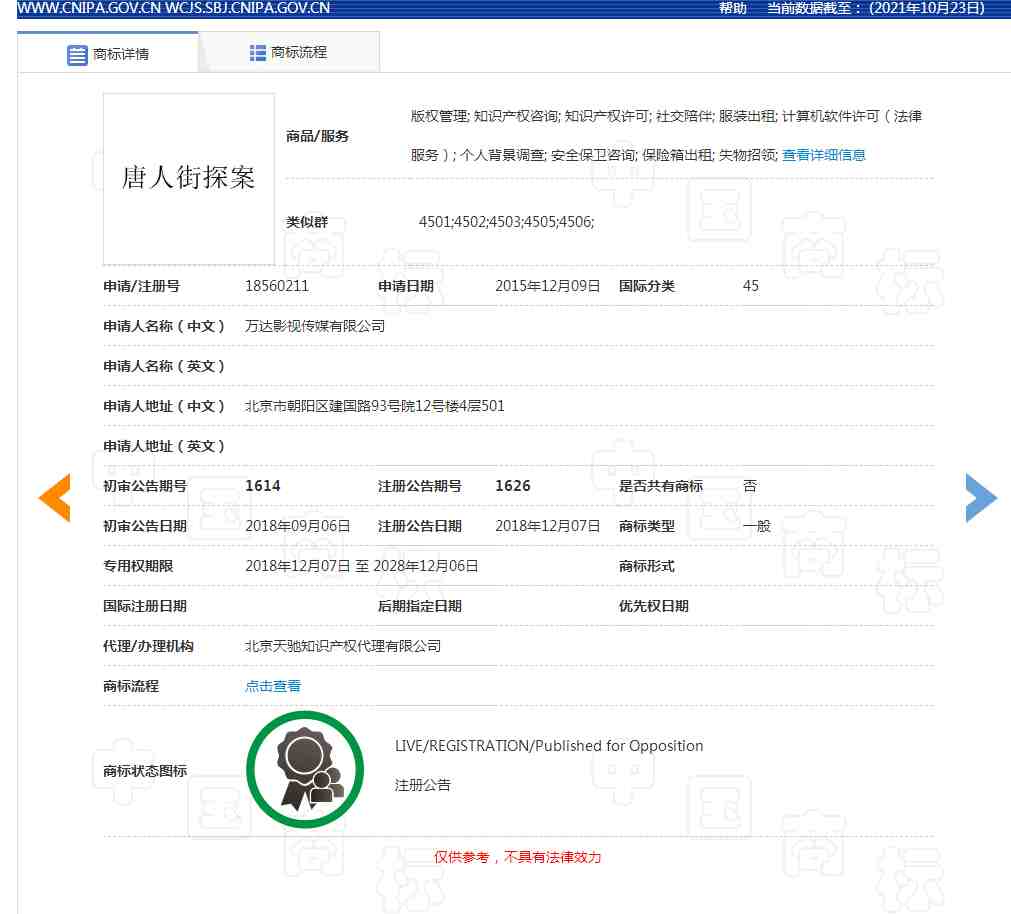Click the 申请人地址（英文） label
The image size is (1011, 914).
pyautogui.click(x=164, y=446)
